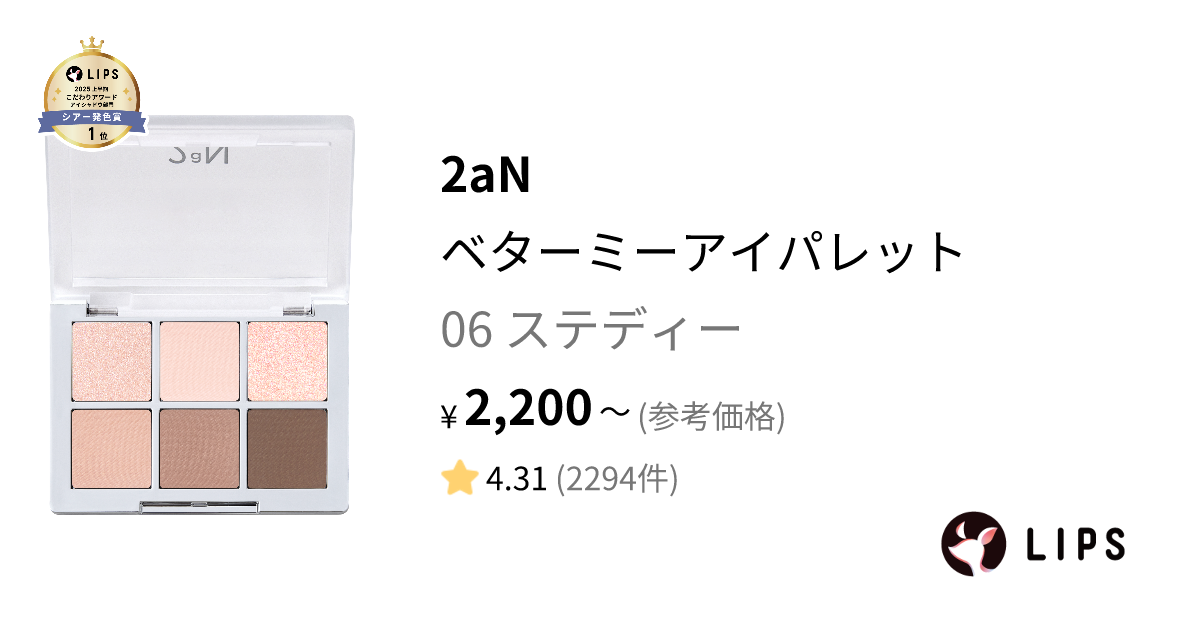
Task: Click the gold LIPS award badge
Action: 91,93
